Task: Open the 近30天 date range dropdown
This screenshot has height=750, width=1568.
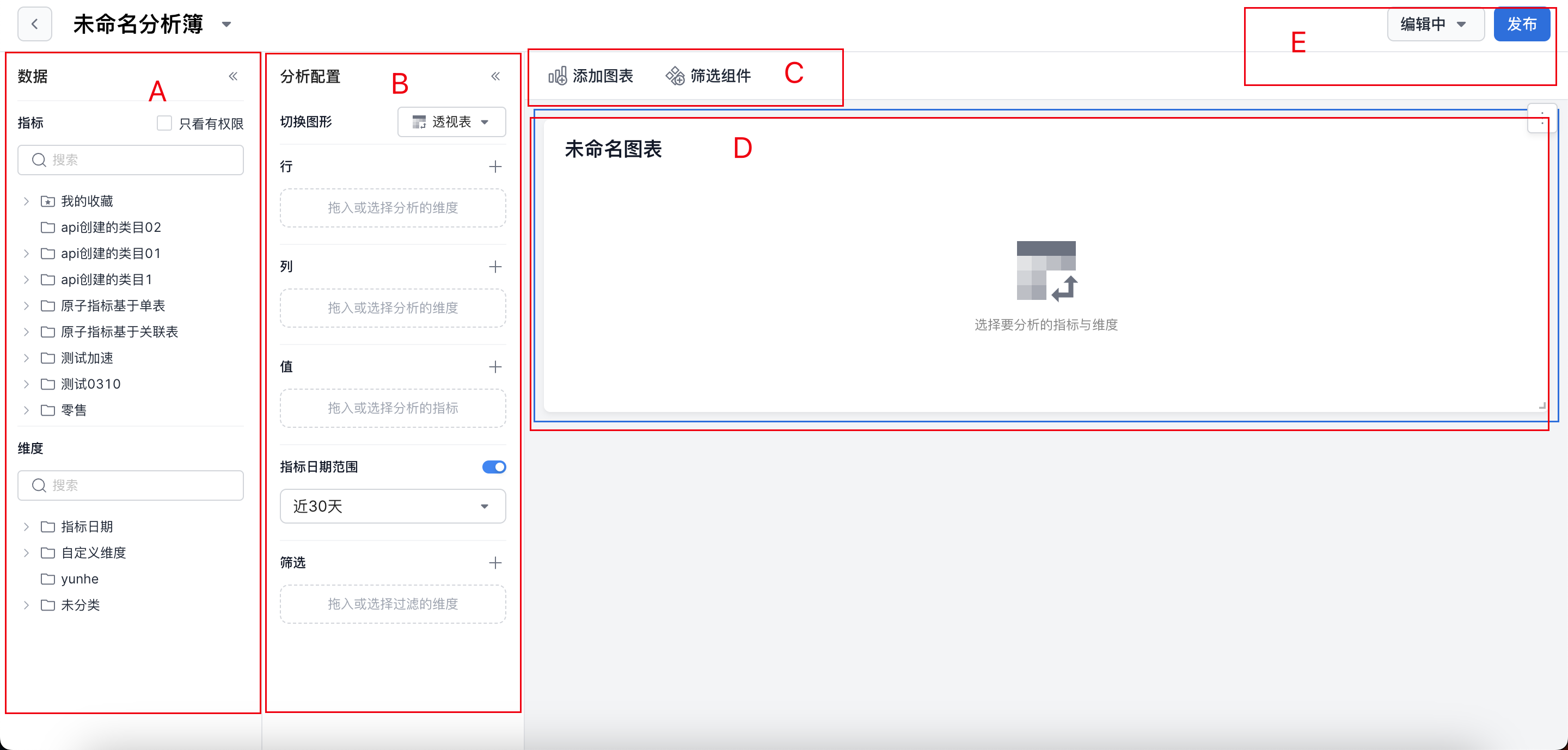Action: pyautogui.click(x=393, y=506)
